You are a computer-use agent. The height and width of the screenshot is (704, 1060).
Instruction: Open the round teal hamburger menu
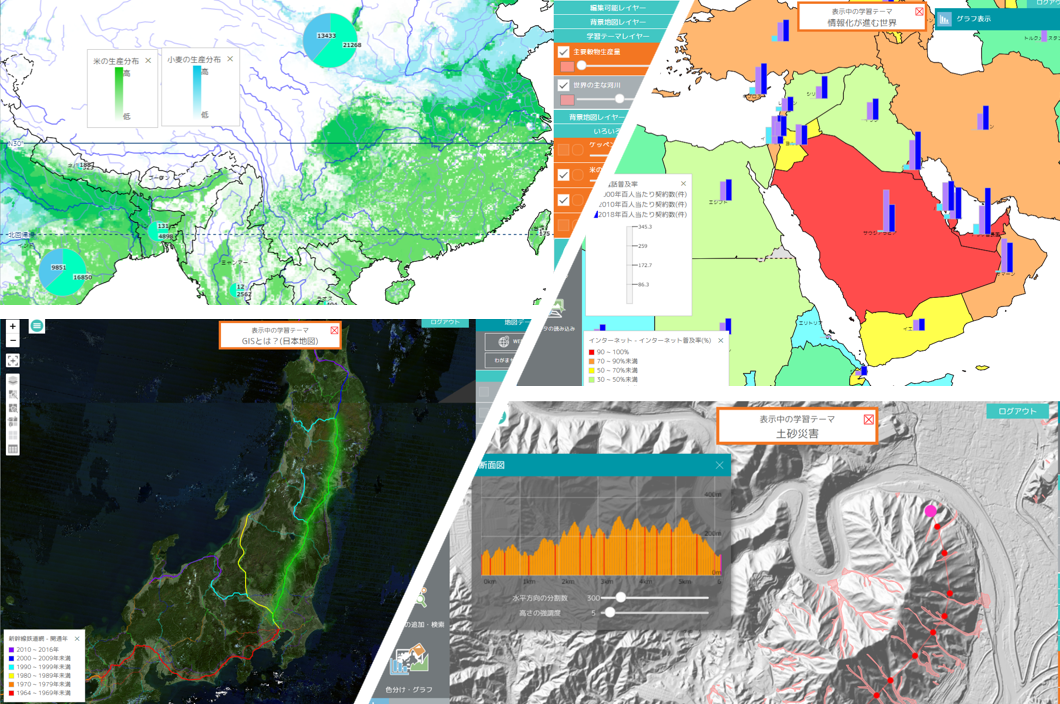pyautogui.click(x=37, y=326)
